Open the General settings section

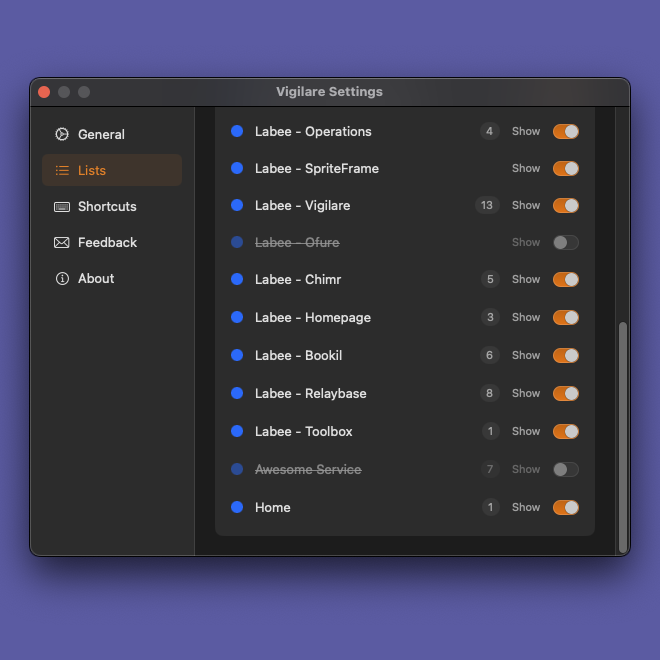click(112, 134)
